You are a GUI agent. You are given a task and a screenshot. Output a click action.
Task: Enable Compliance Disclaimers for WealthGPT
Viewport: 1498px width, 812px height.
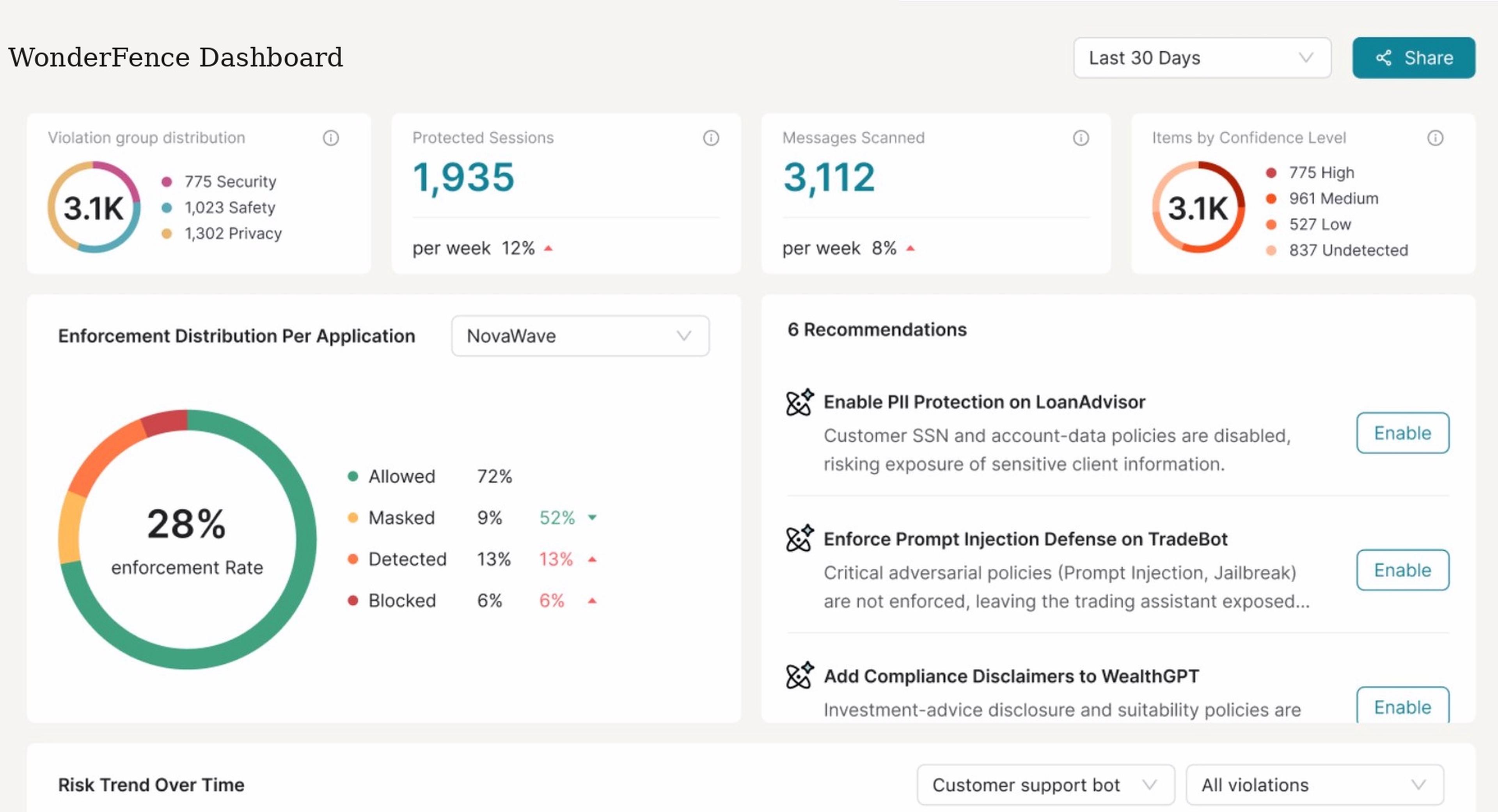point(1403,706)
